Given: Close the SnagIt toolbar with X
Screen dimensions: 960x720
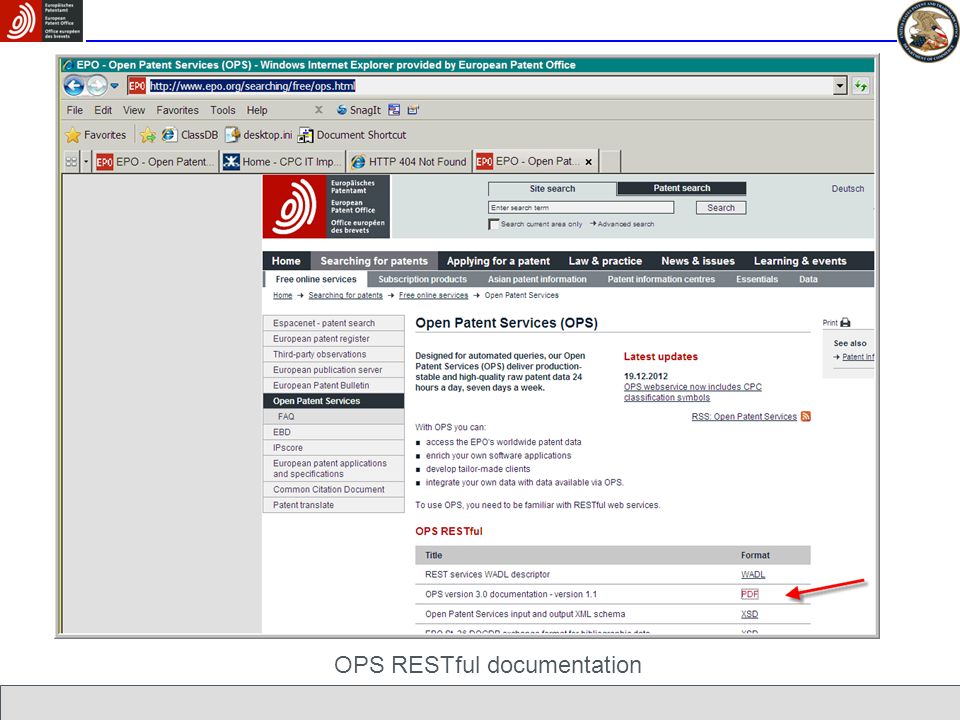Looking at the screenshot, I should coord(318,110).
